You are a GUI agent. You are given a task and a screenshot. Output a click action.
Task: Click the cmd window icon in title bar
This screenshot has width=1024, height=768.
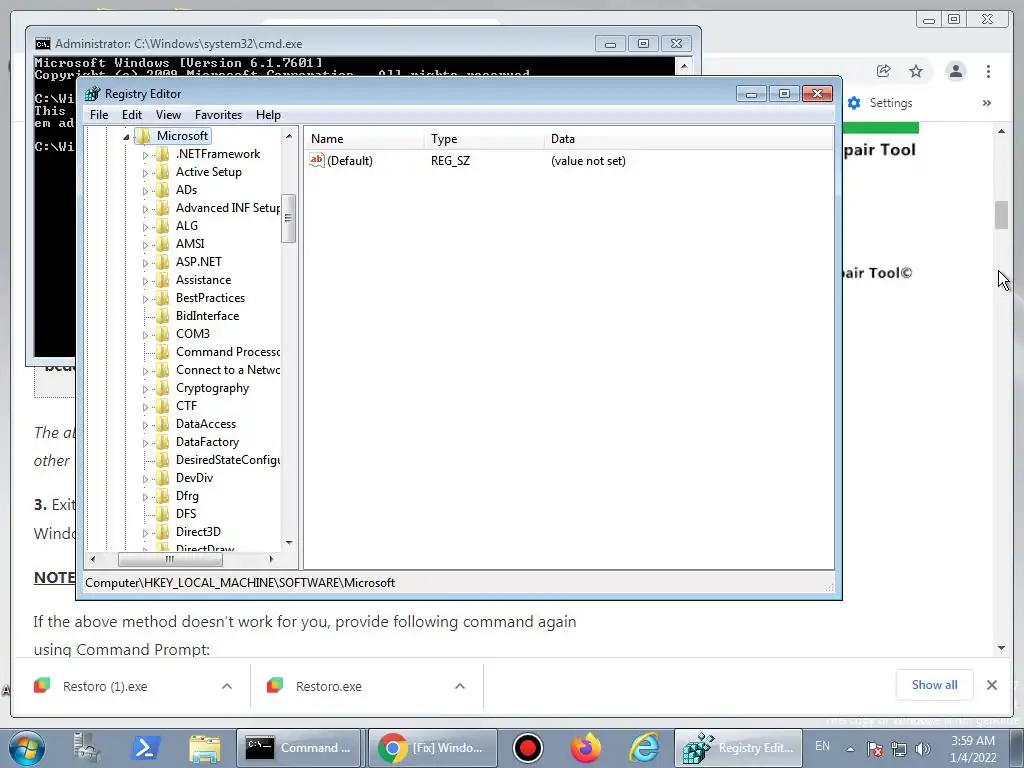[42, 44]
